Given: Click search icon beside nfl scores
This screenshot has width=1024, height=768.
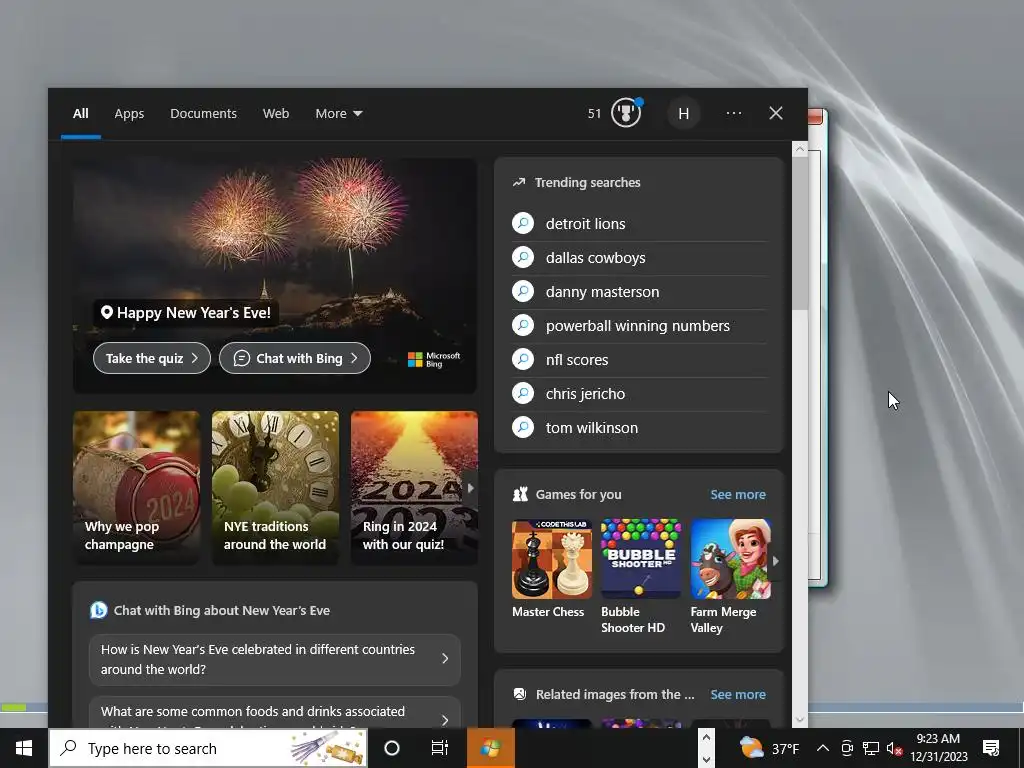Looking at the screenshot, I should pyautogui.click(x=523, y=359).
